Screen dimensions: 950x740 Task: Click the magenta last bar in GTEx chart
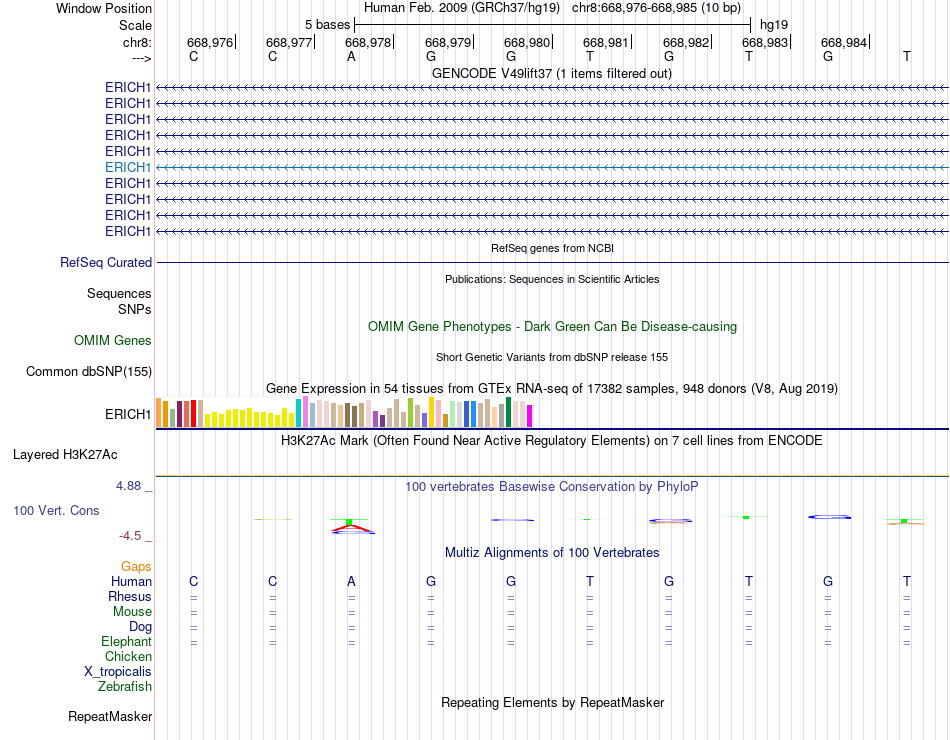click(x=530, y=416)
